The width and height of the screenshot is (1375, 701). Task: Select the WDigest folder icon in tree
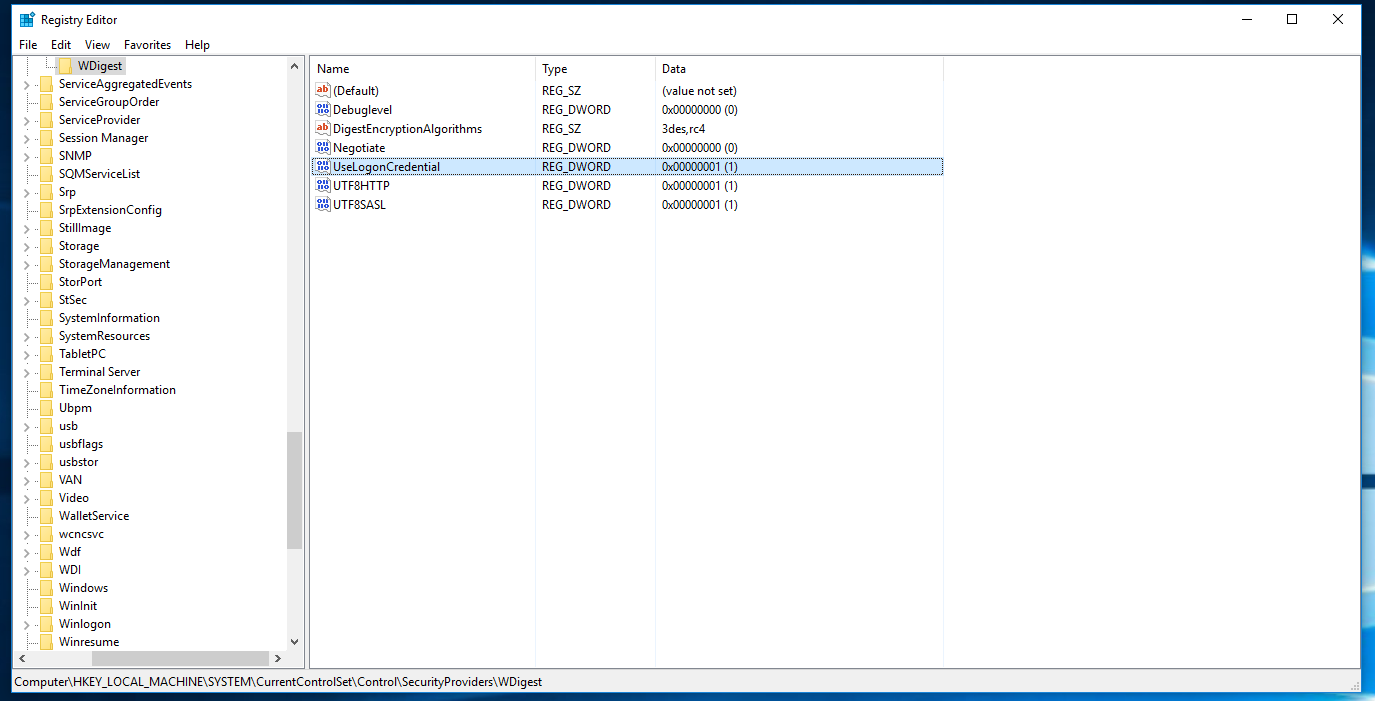click(x=65, y=66)
